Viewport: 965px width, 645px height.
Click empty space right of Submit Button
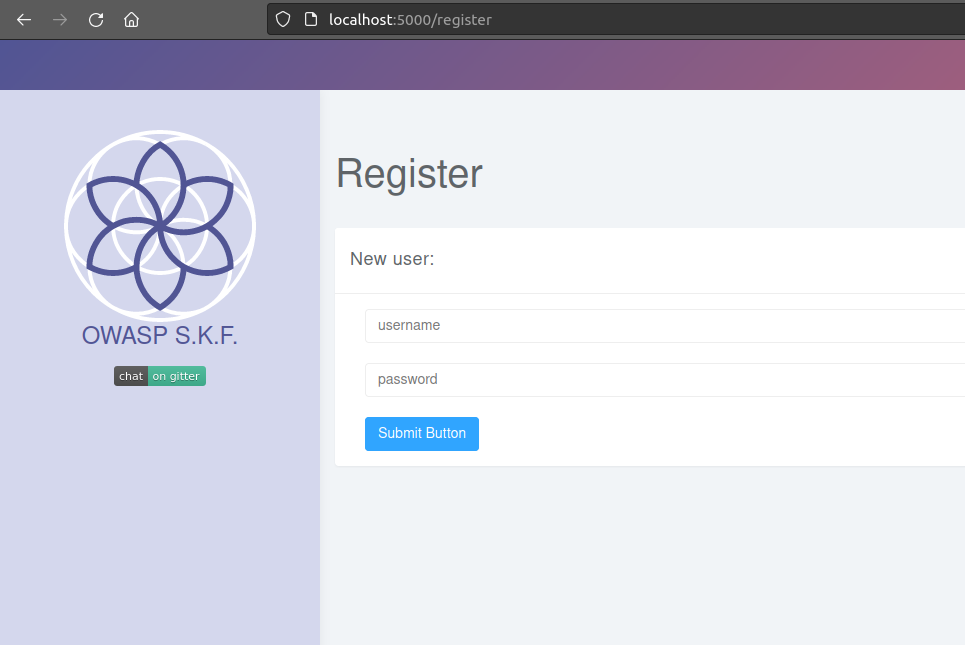700,434
